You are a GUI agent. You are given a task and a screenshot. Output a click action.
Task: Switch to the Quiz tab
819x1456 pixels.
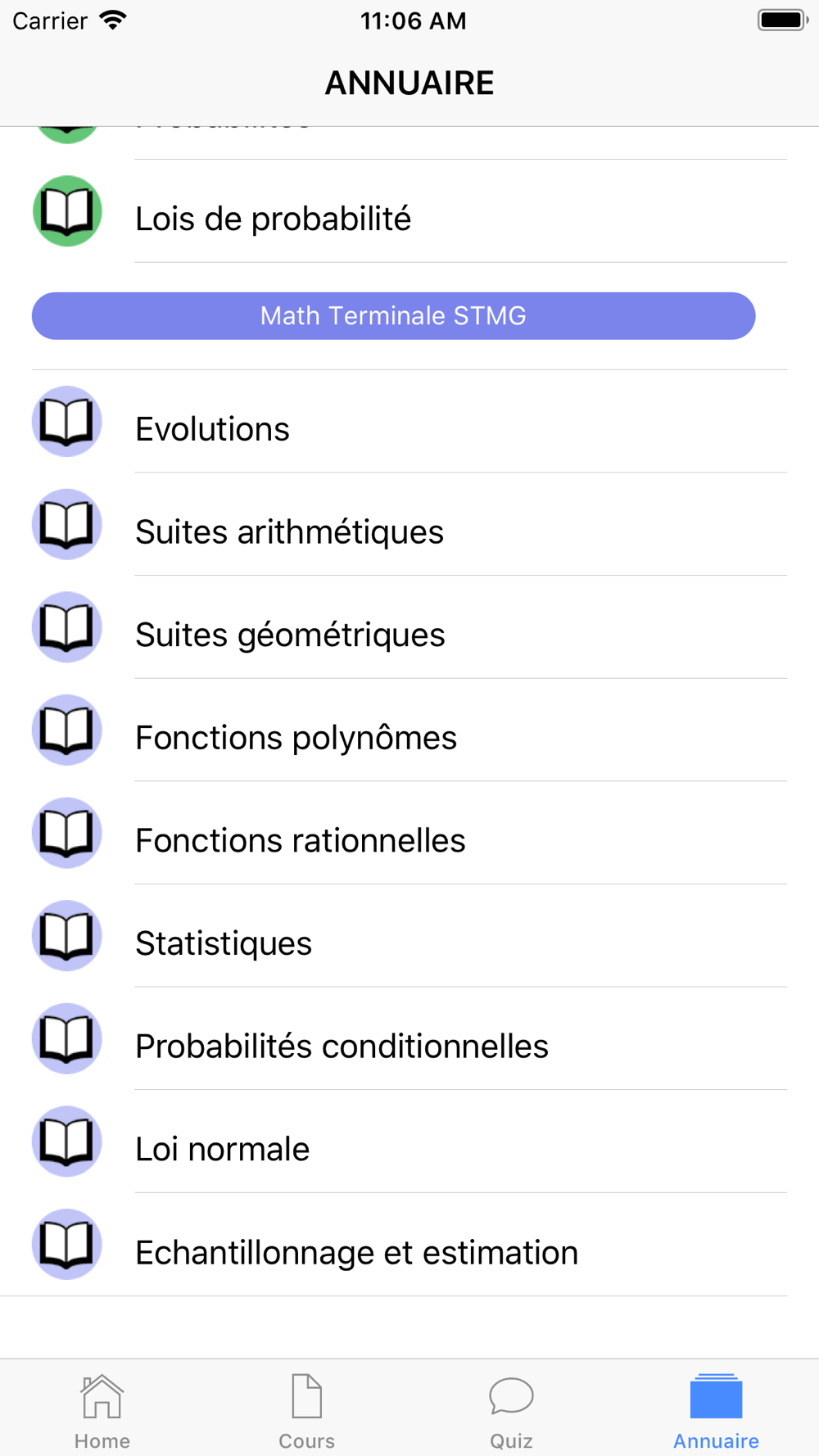click(x=512, y=1410)
